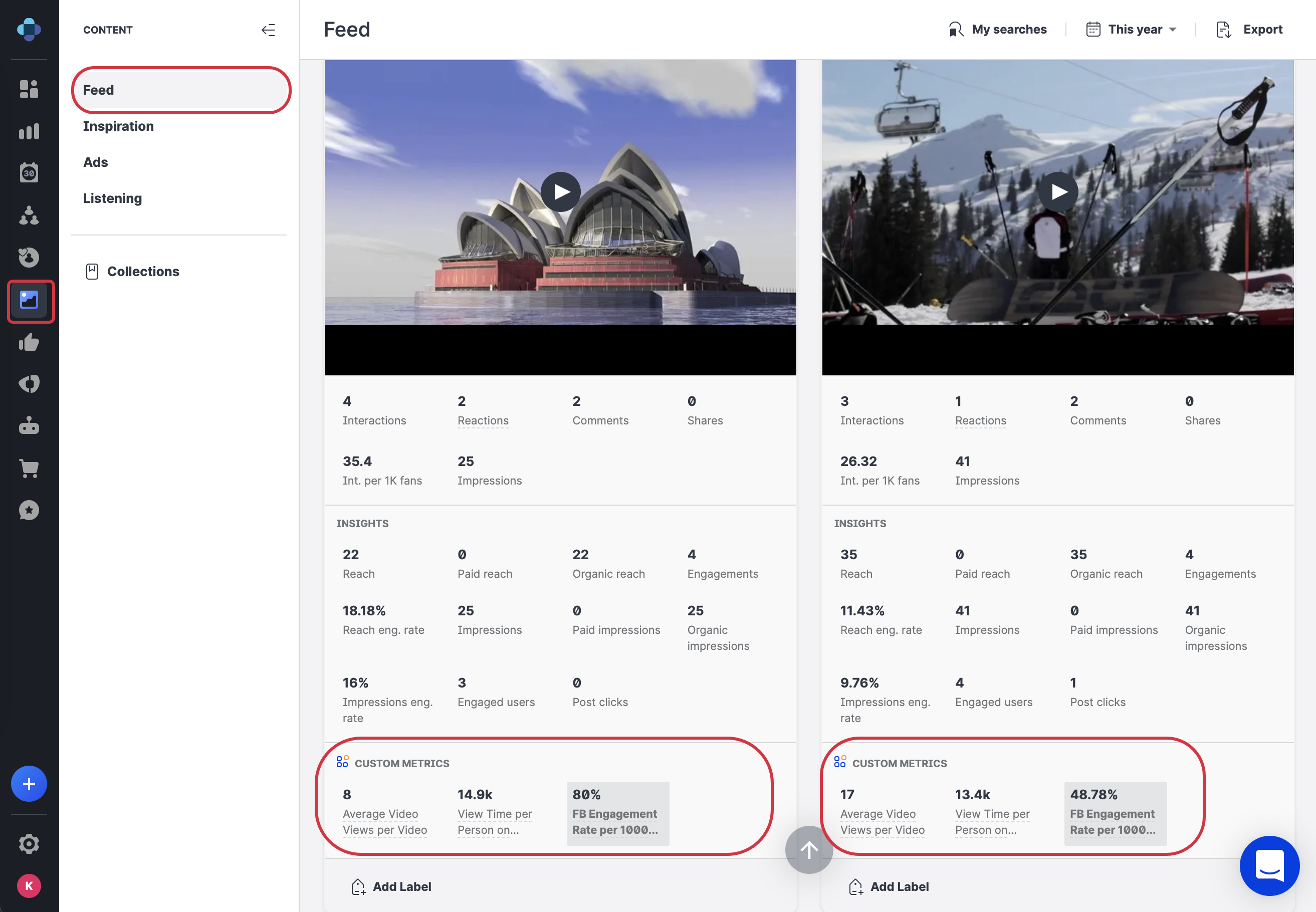This screenshot has width=1316, height=912.
Task: Open the megaphone ads icon
Action: tap(29, 384)
